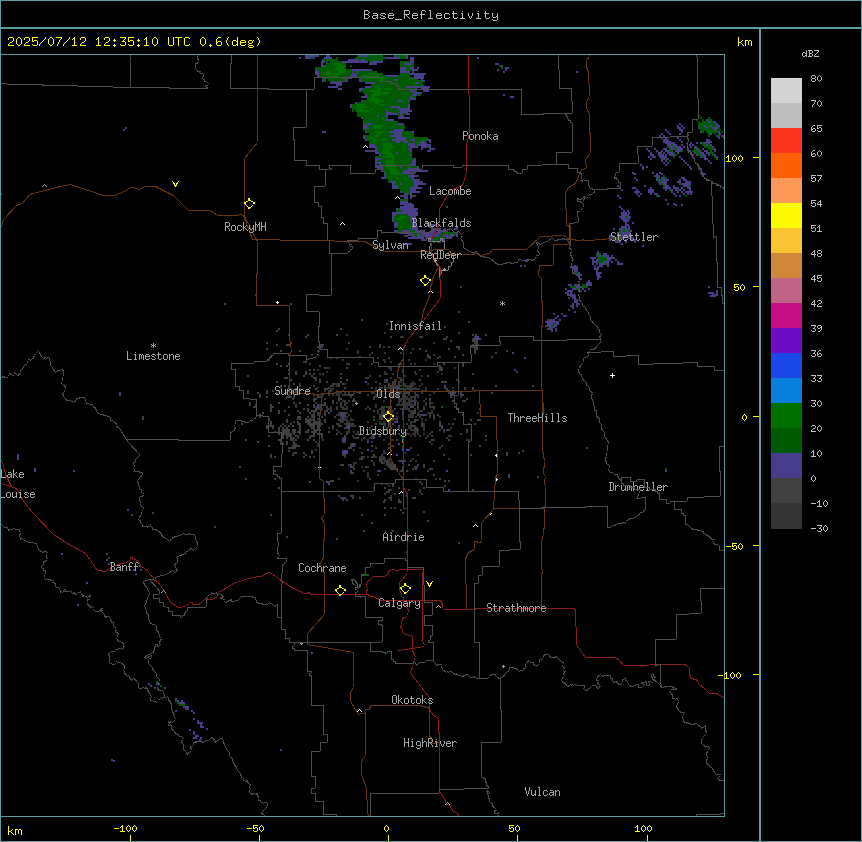The height and width of the screenshot is (842, 862).
Task: Select the 36 dBZ blue color swatch
Action: pyautogui.click(x=786, y=365)
